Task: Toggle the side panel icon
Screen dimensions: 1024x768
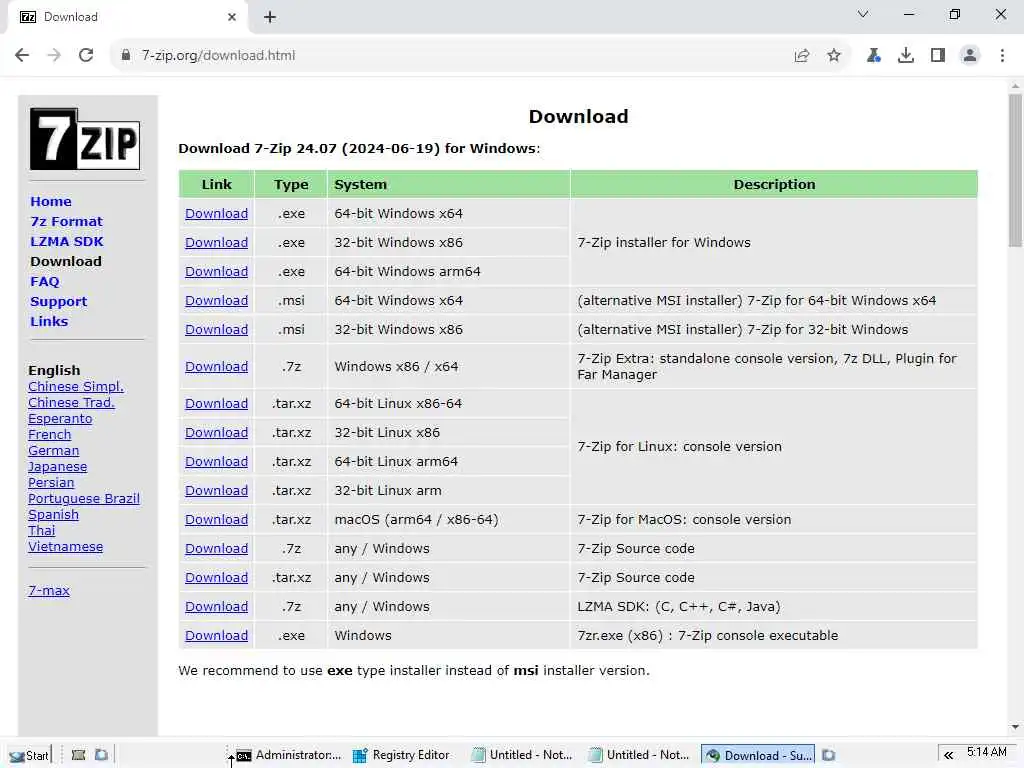Action: coord(938,56)
